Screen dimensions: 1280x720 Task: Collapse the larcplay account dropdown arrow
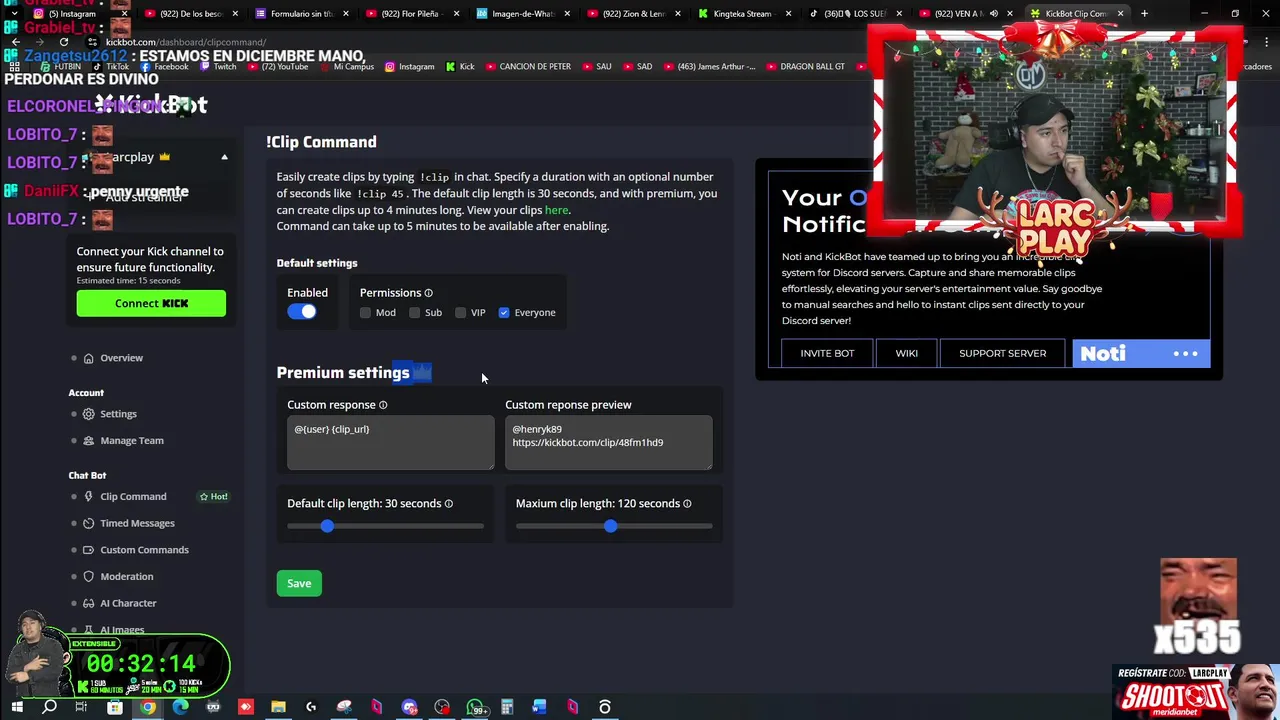coord(224,158)
